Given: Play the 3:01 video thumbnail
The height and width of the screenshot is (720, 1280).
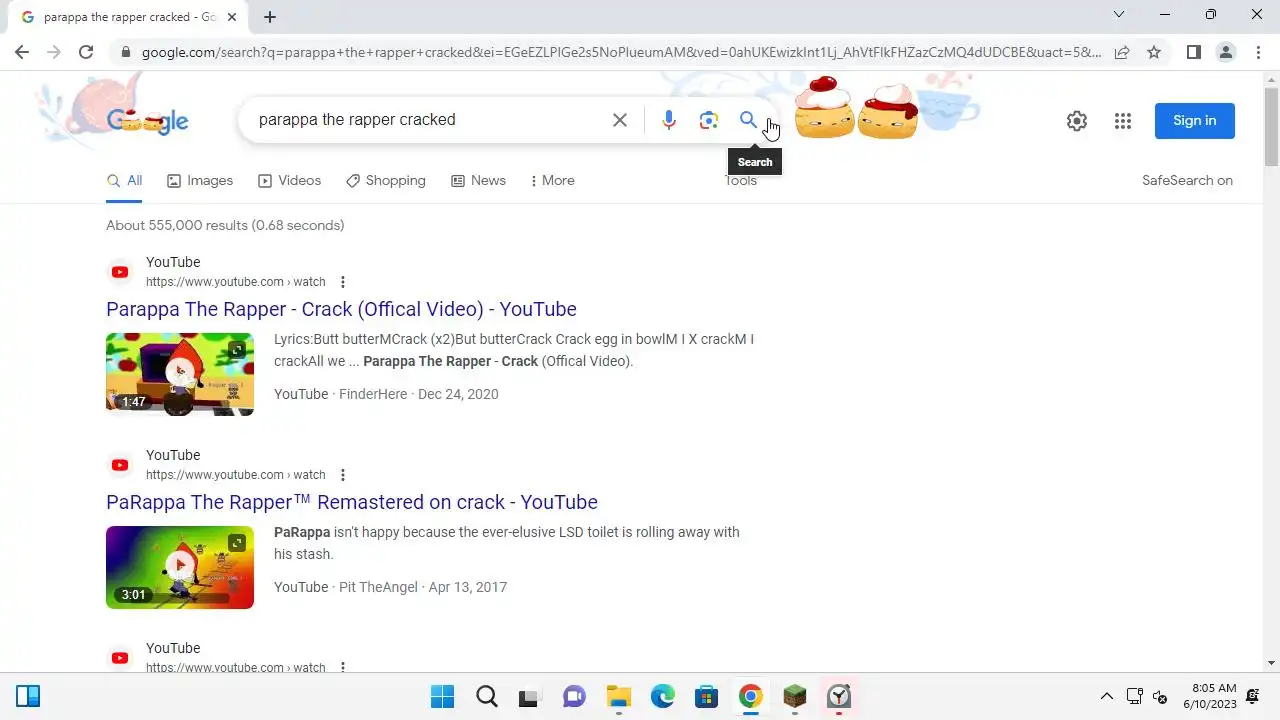Looking at the screenshot, I should click(180, 567).
